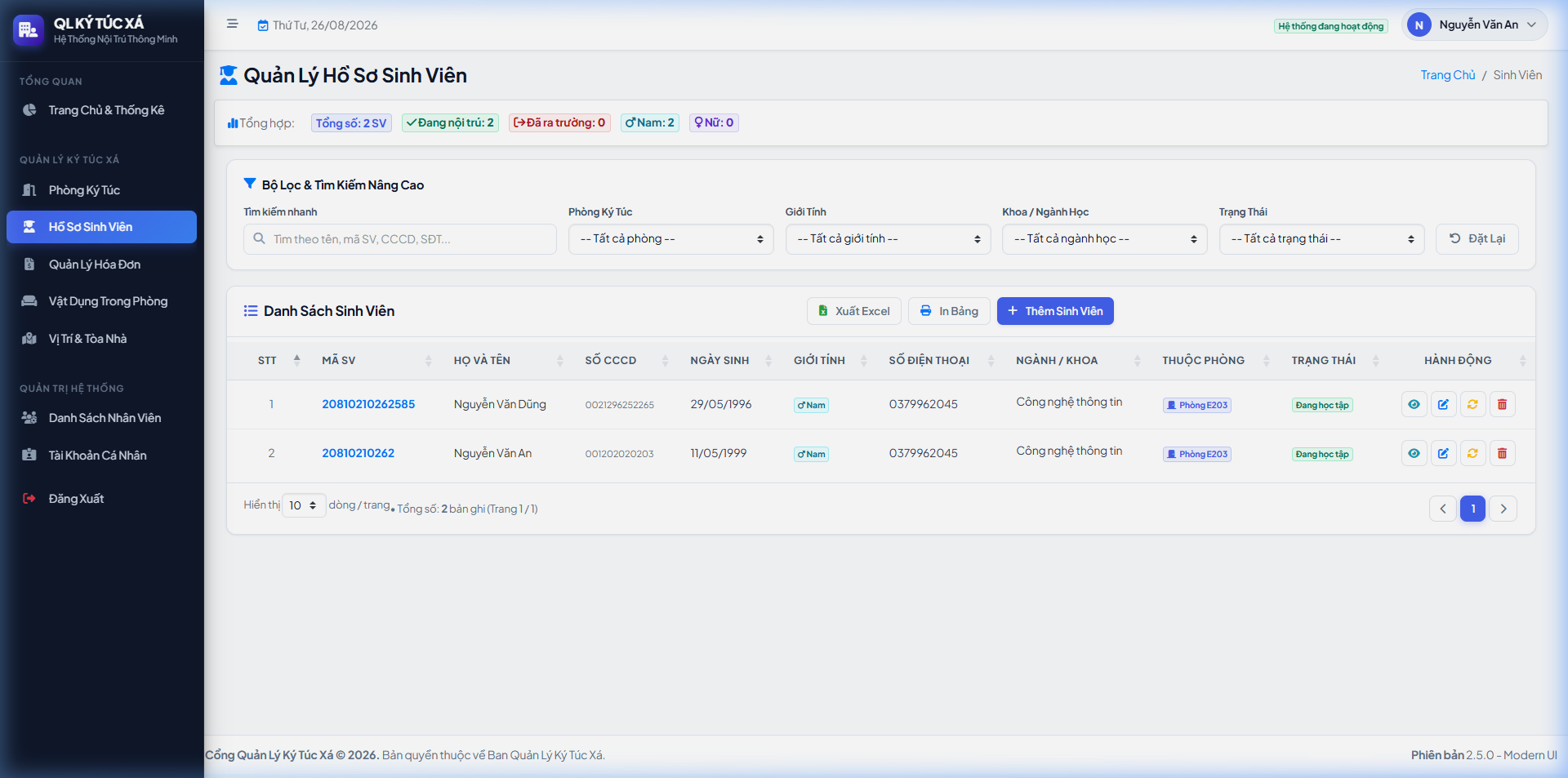Select Vật Dụng Trong Phòng in sidebar
Image resolution: width=1568 pixels, height=778 pixels.
[x=102, y=301]
